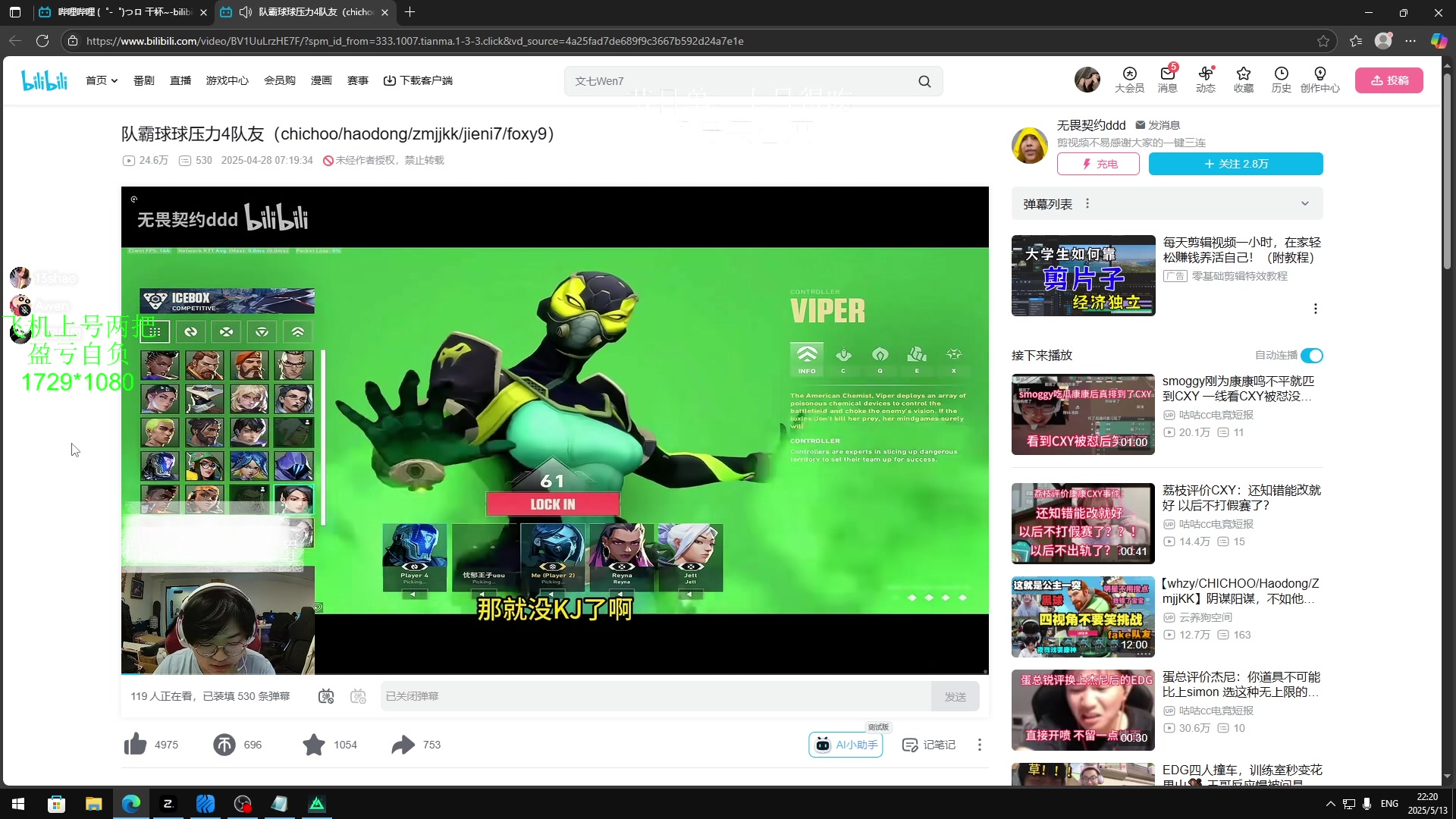Open the 大学生如何靠剪片子 ad thumbnail
The width and height of the screenshot is (1456, 819).
pos(1083,276)
